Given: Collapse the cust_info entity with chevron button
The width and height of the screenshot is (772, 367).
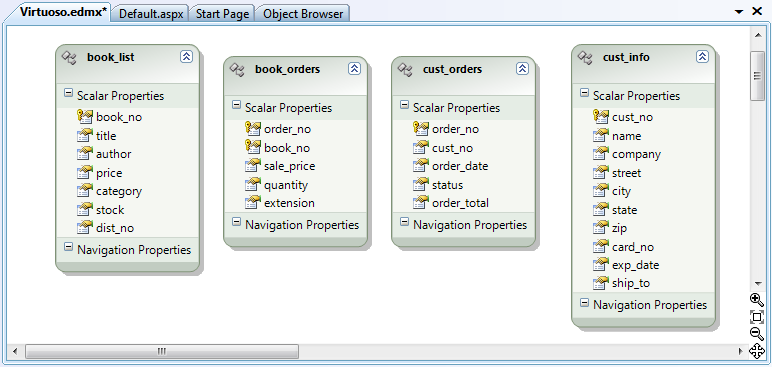Looking at the screenshot, I should 703,57.
